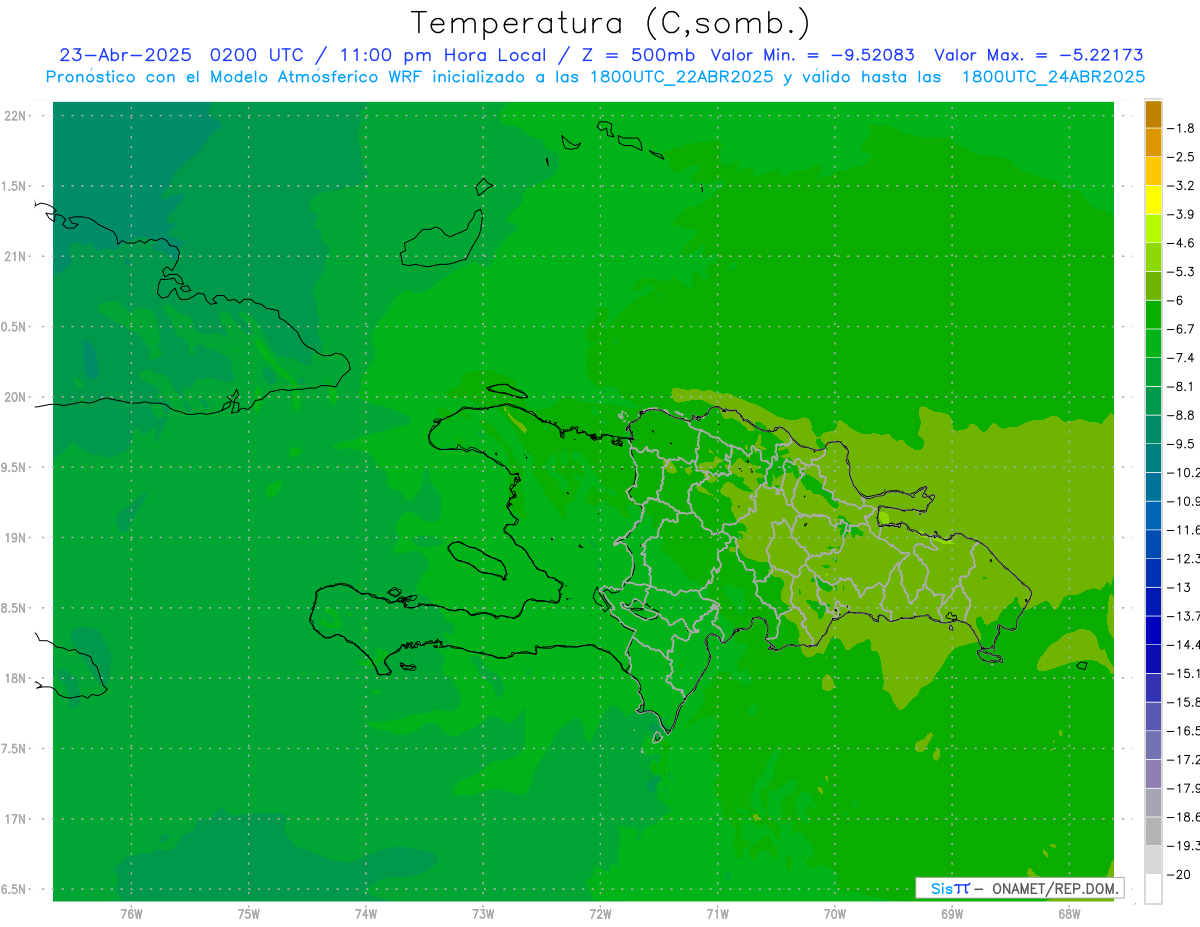This screenshot has width=1200, height=927.
Task: Click the "18N" latitude label
Action: (16, 678)
